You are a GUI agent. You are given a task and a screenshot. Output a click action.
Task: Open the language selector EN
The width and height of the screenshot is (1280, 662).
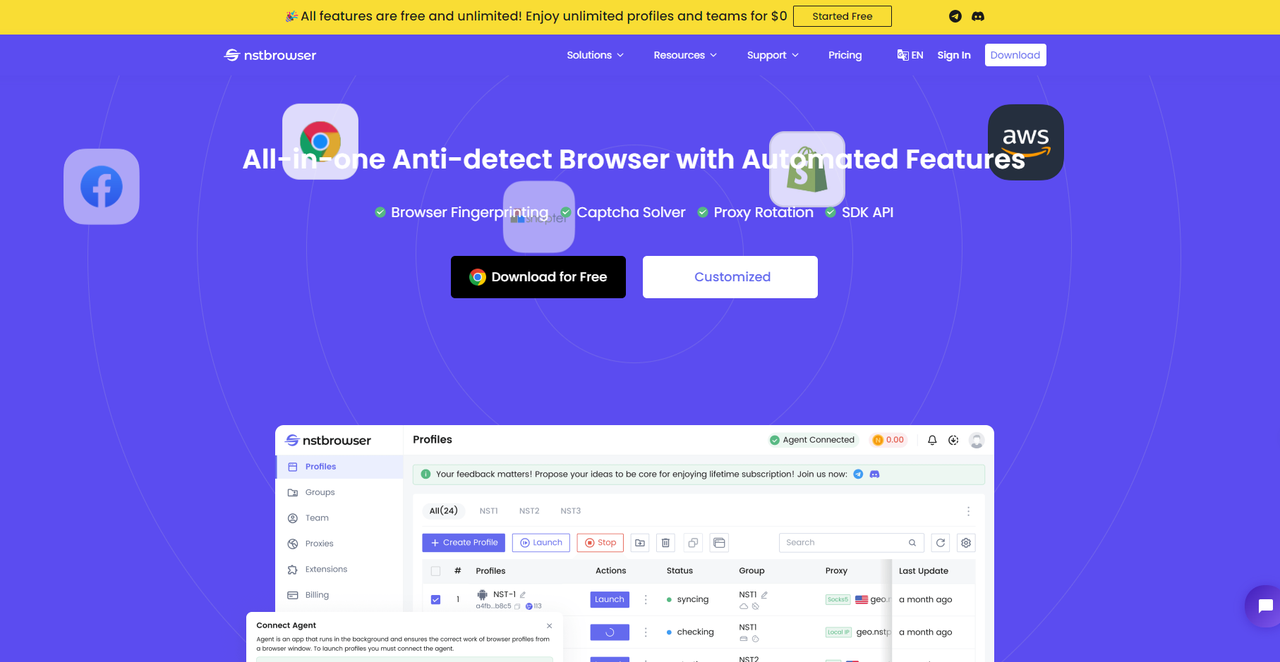point(910,55)
